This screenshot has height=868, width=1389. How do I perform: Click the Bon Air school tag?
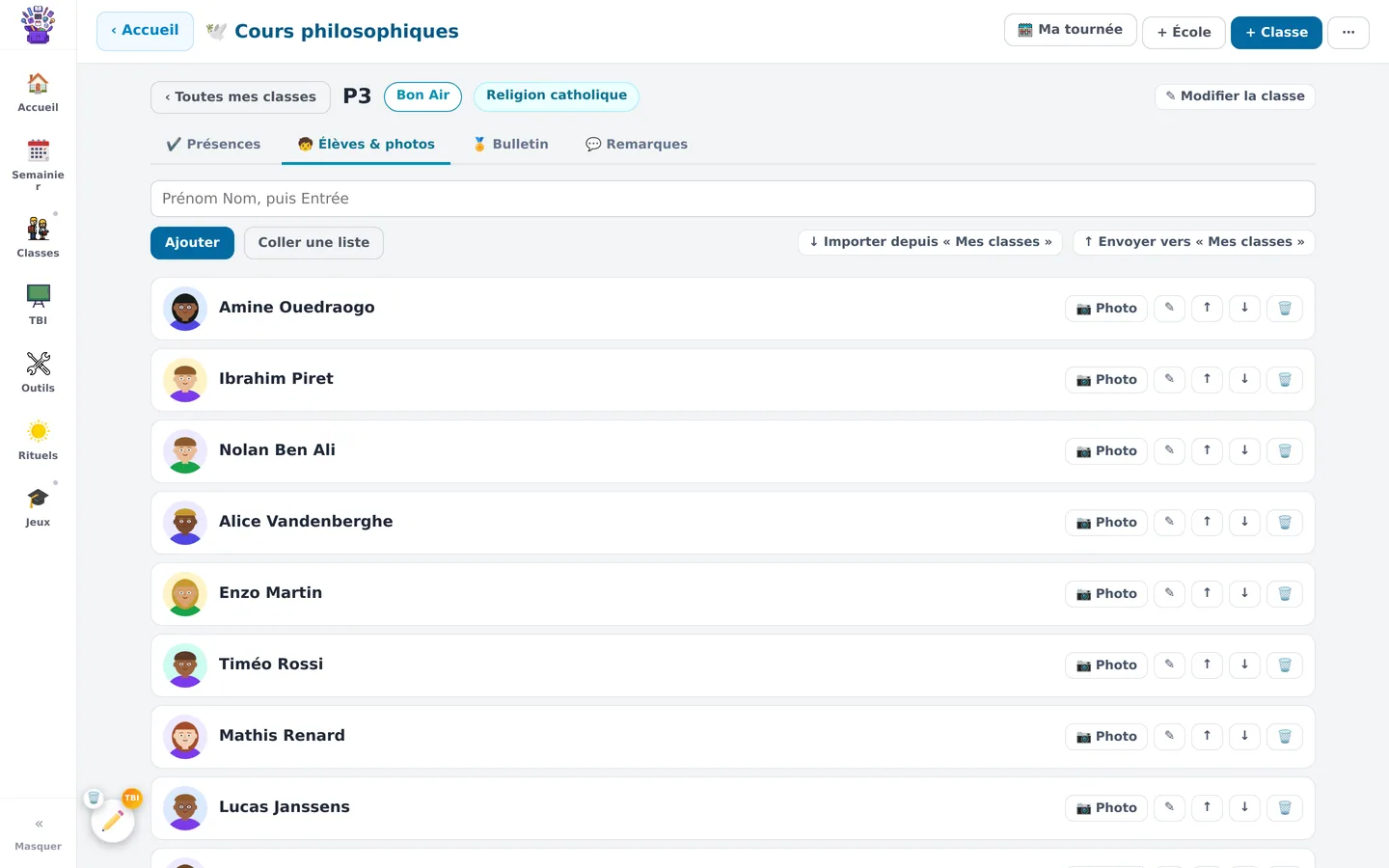point(422,96)
